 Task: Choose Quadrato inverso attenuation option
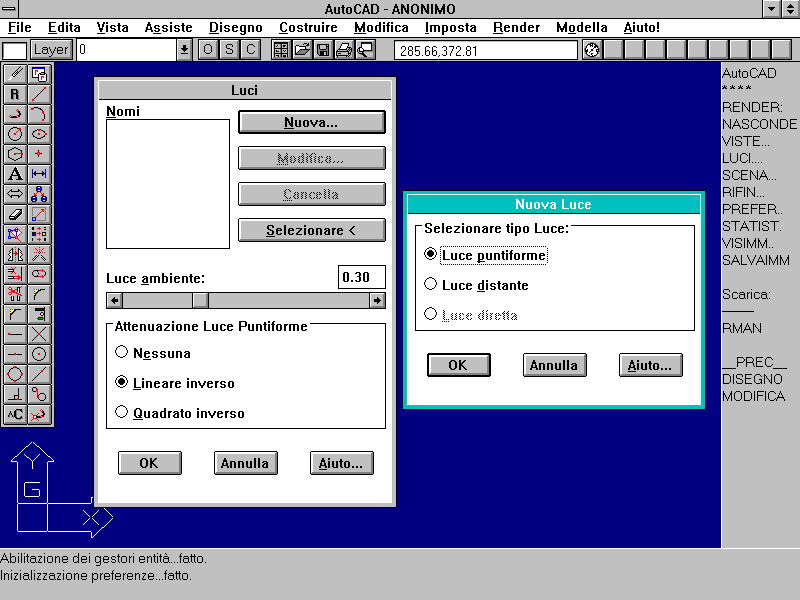point(180,413)
